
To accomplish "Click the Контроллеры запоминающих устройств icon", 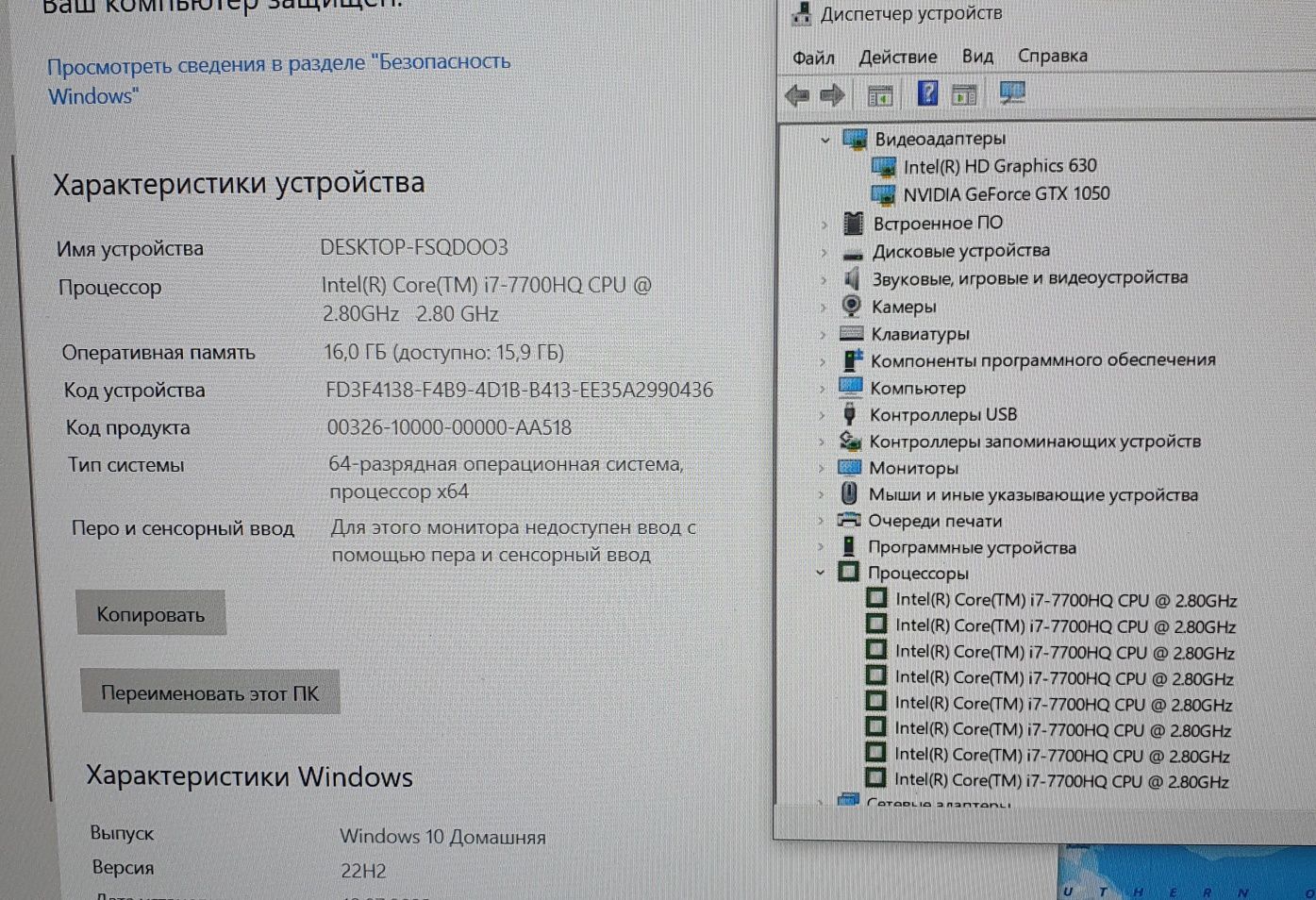I will point(850,441).
